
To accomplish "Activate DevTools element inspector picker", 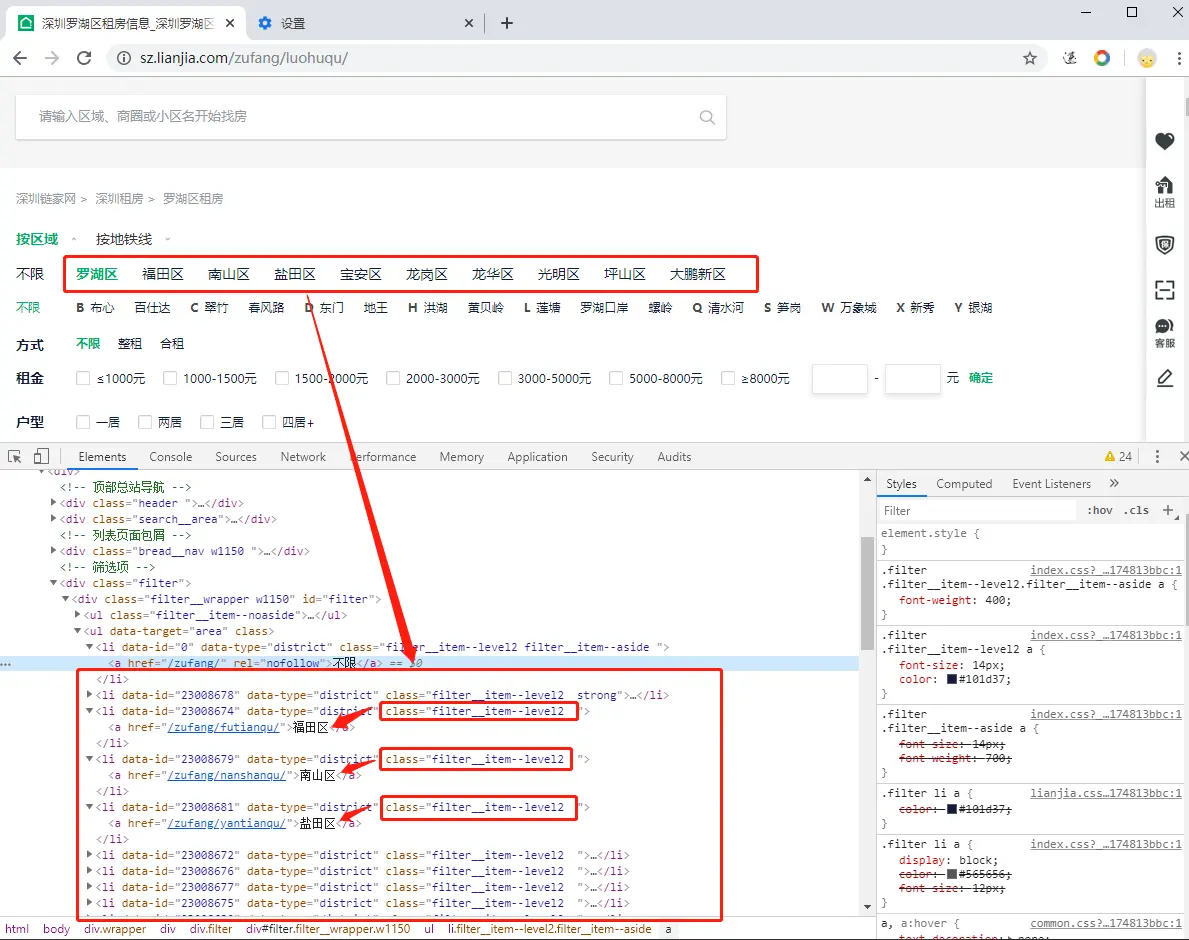I will click(14, 456).
